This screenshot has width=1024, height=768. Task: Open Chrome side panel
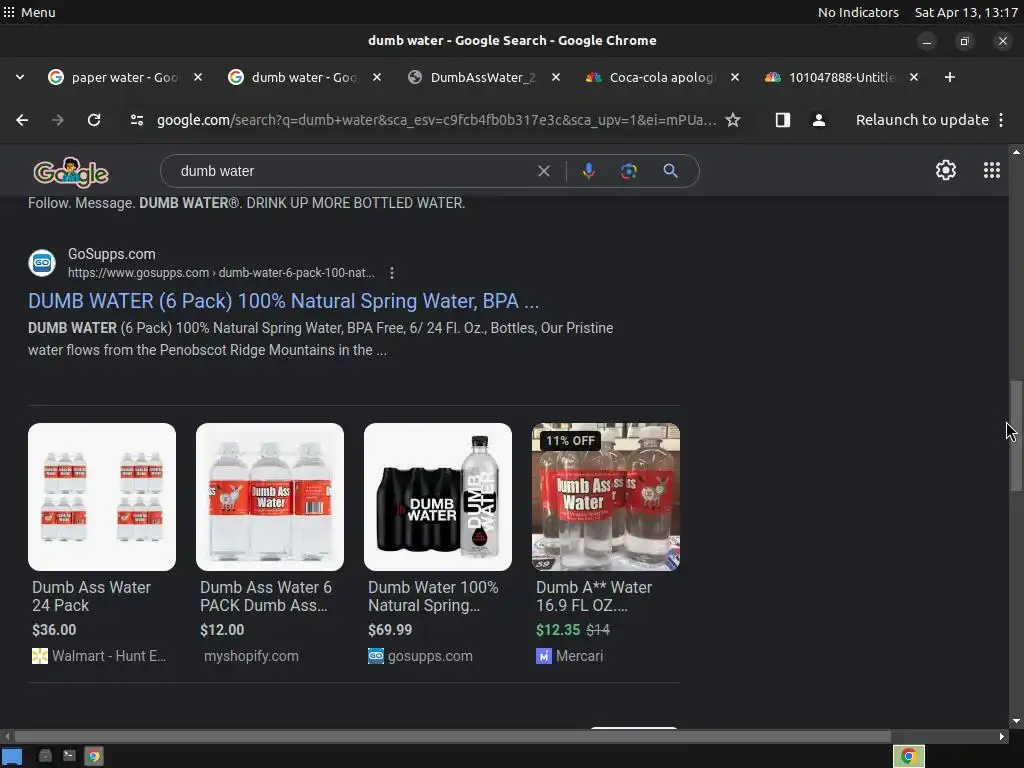[782, 120]
